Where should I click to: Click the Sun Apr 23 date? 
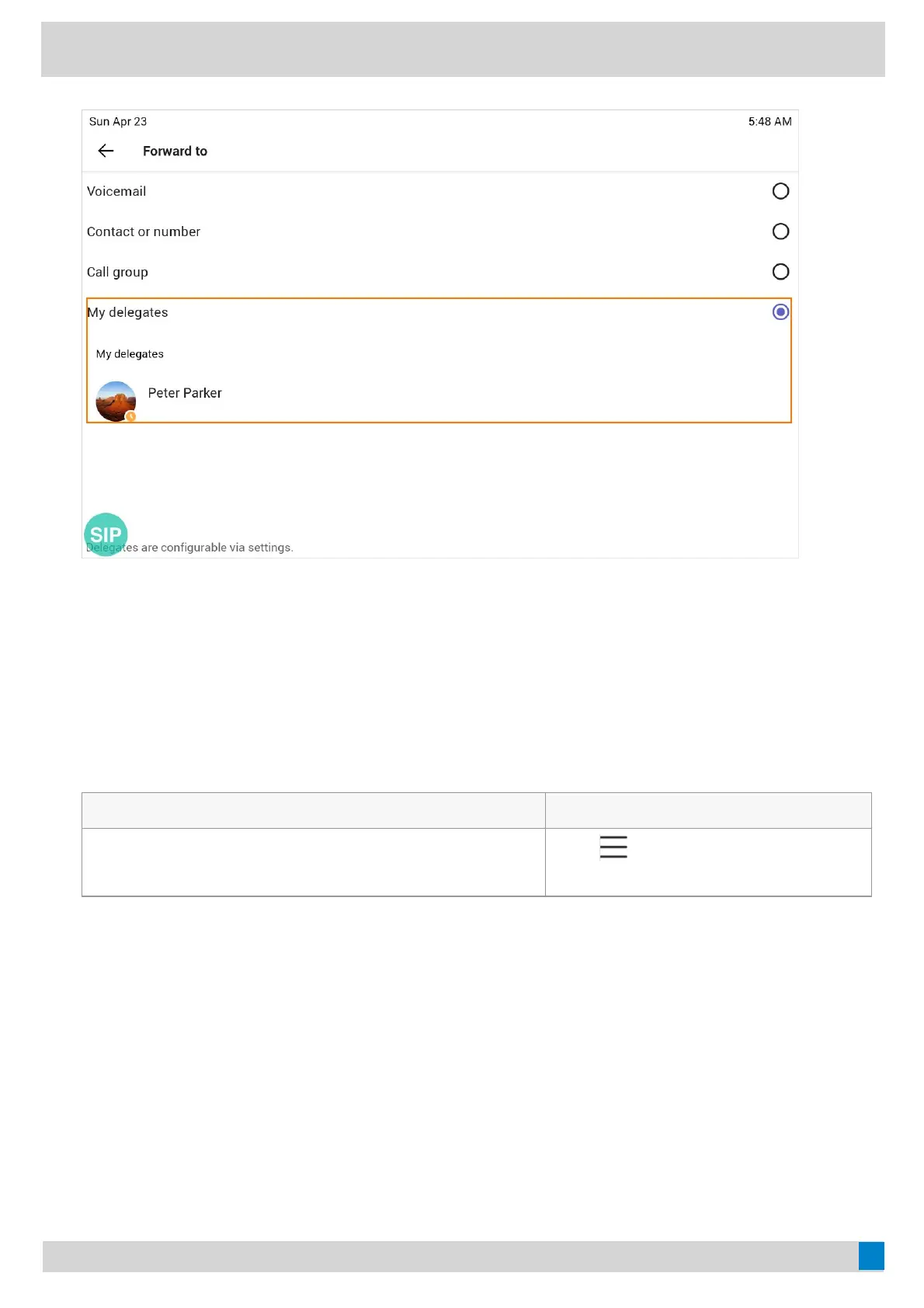pyautogui.click(x=118, y=122)
